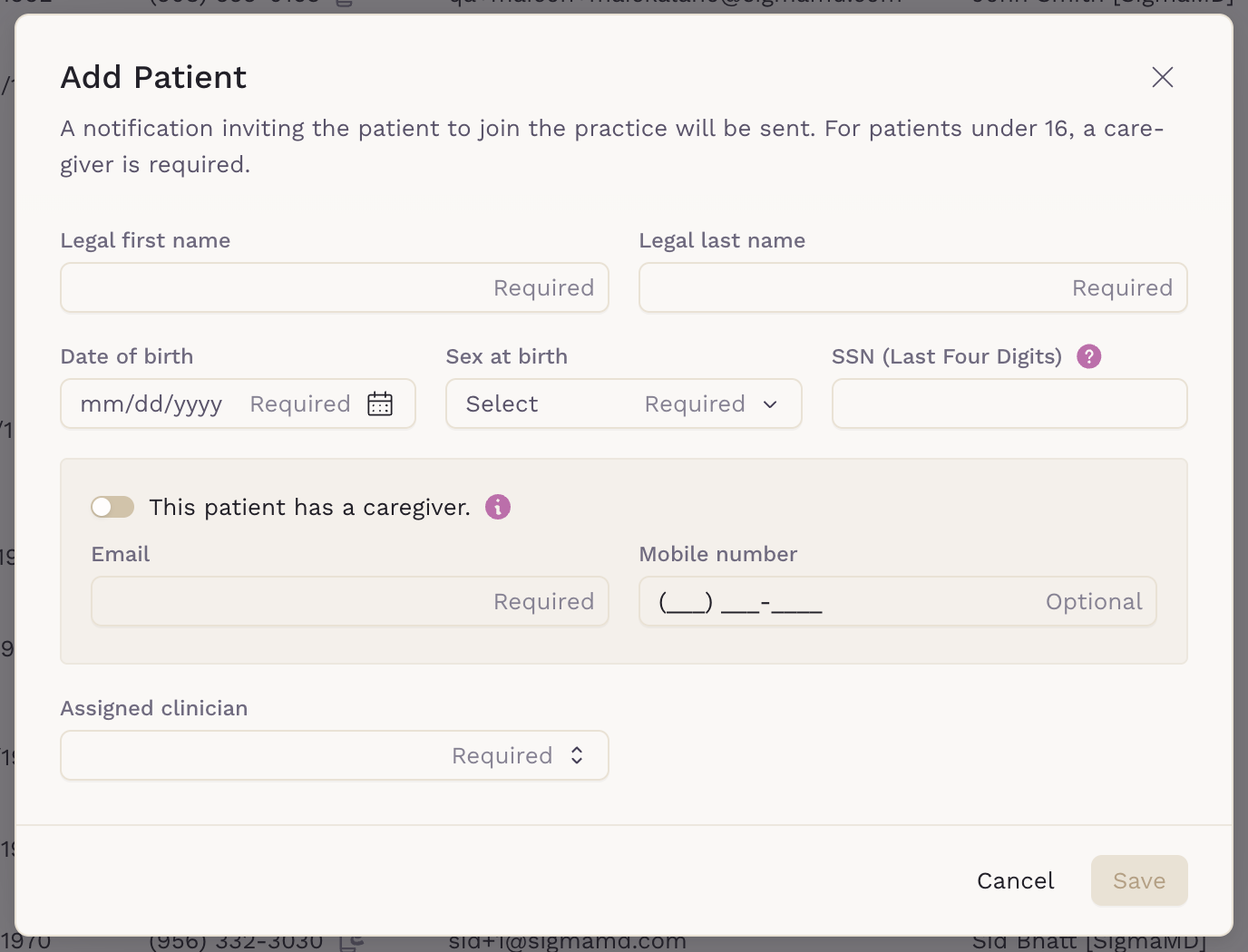This screenshot has width=1248, height=952.
Task: Focus the Legal last name field
Action: [912, 287]
